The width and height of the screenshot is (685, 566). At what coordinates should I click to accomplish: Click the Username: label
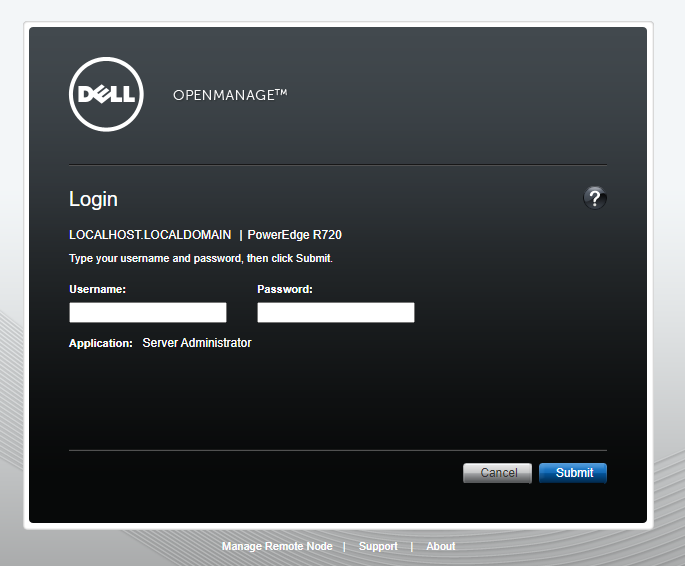click(97, 289)
